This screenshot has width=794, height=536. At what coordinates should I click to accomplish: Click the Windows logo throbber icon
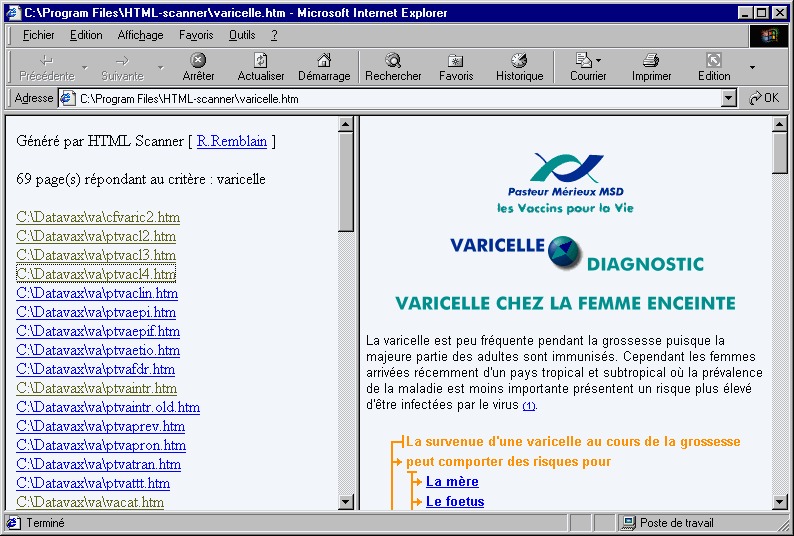[x=768, y=35]
